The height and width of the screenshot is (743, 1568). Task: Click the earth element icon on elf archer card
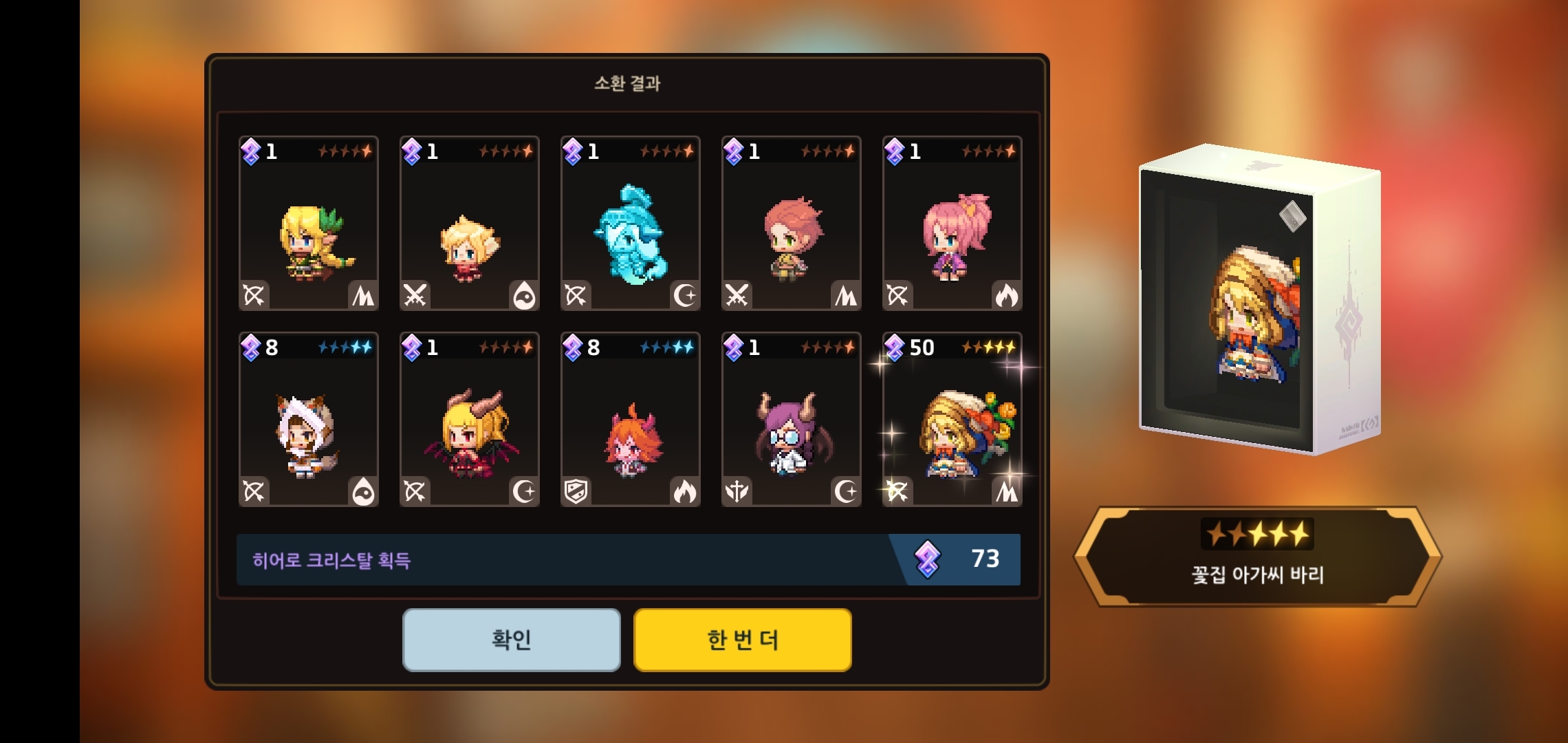point(362,295)
